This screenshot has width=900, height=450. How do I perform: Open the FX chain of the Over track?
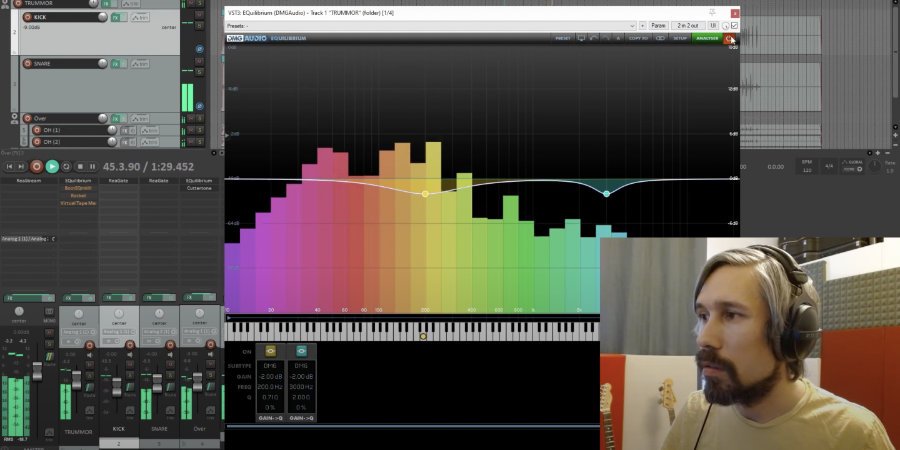pos(115,118)
